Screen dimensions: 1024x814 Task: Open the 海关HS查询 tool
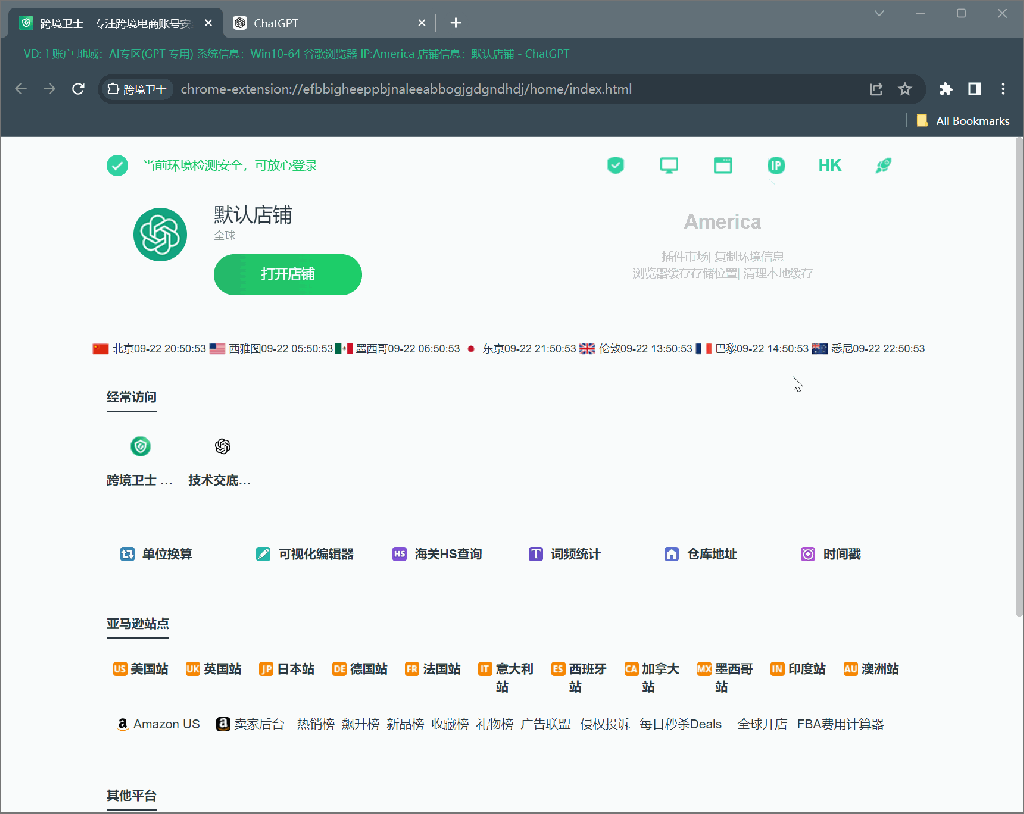click(x=438, y=554)
